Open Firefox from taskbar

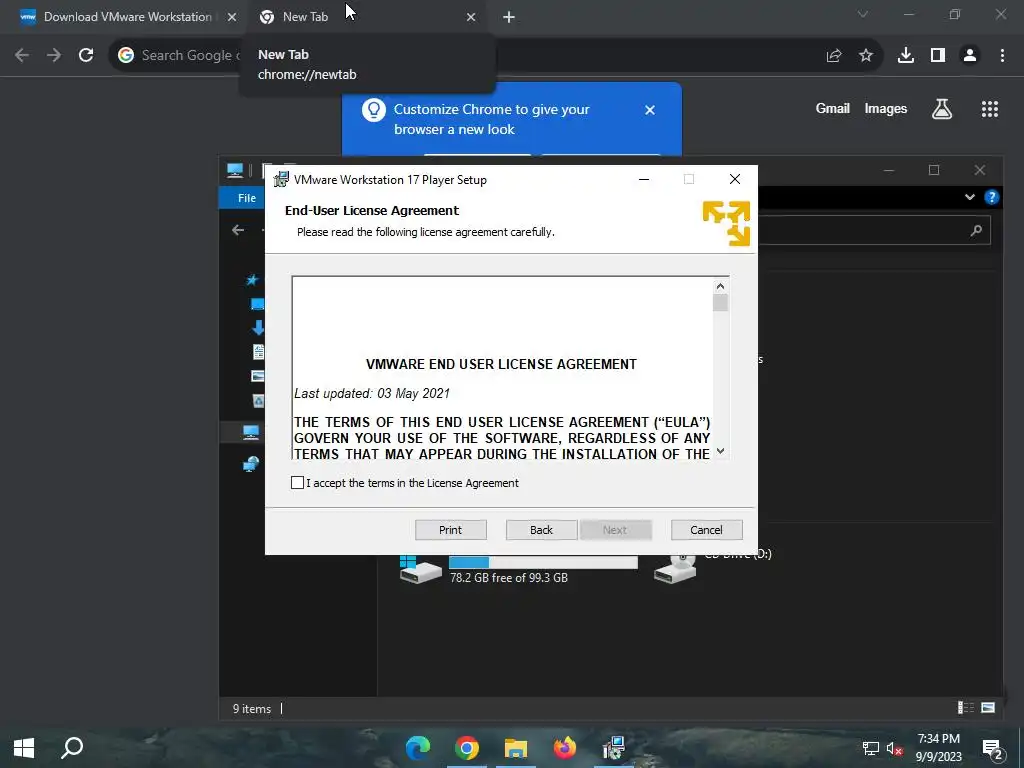click(x=565, y=748)
